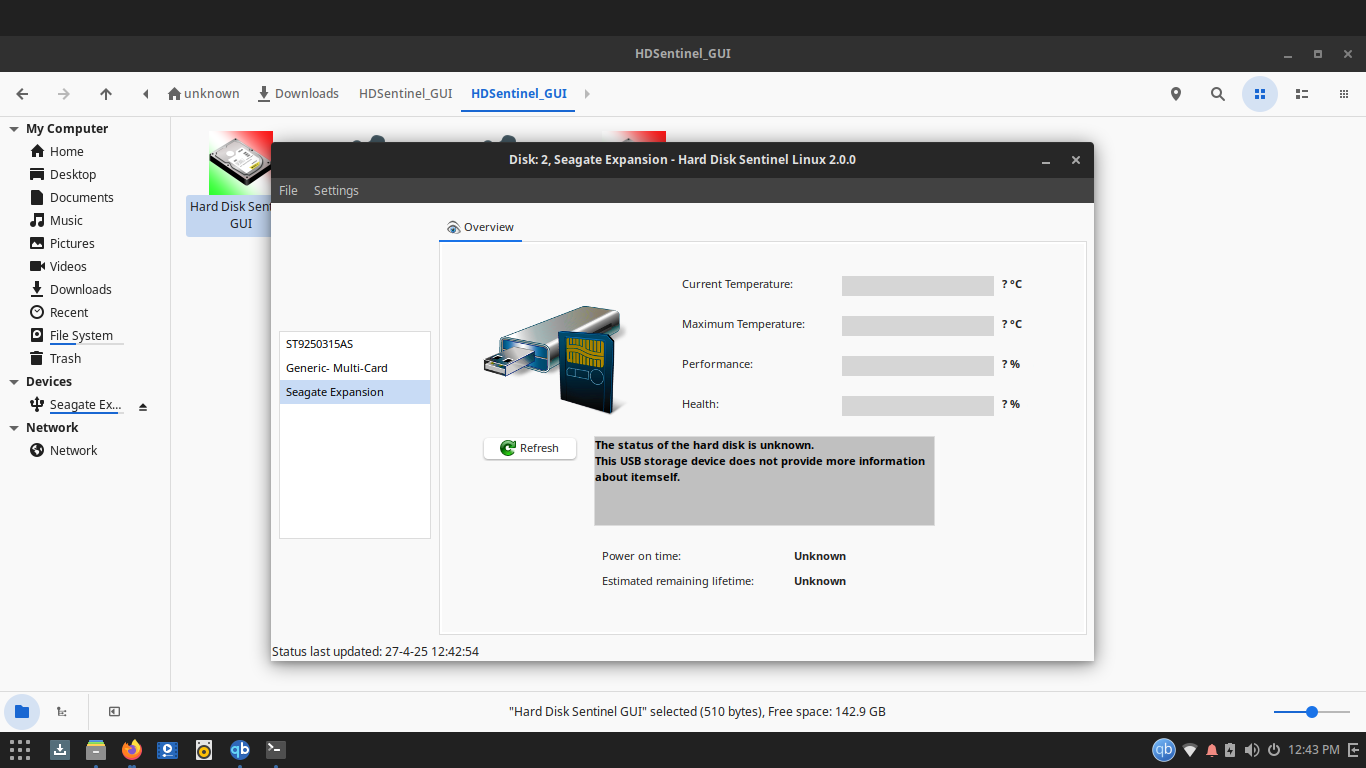Screen dimensions: 1366x768
Task: Collapse the Network sidebar section
Action: pyautogui.click(x=14, y=428)
